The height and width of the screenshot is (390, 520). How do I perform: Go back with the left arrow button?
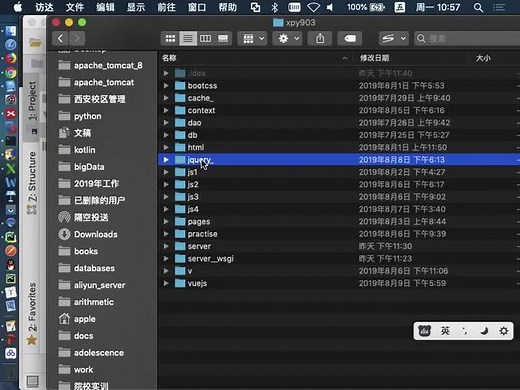(60, 39)
